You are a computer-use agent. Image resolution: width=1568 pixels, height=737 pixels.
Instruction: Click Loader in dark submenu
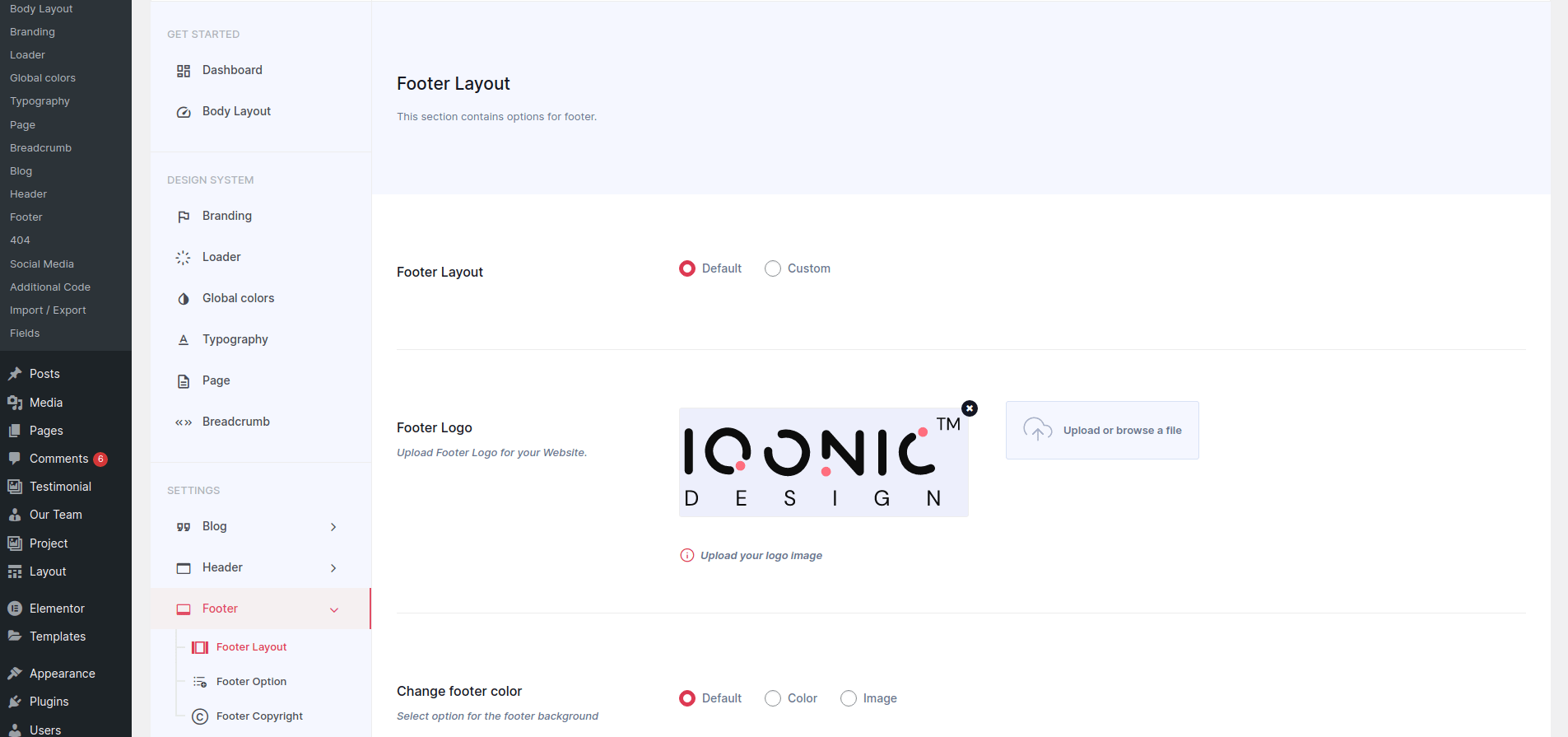pos(27,55)
